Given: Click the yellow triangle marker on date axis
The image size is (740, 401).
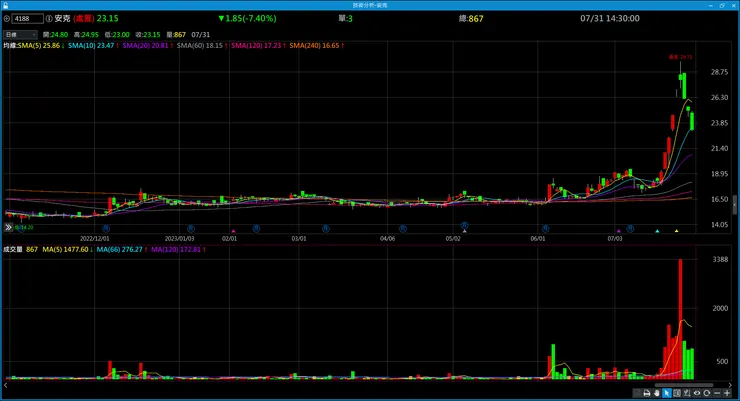Looking at the screenshot, I should [x=676, y=231].
